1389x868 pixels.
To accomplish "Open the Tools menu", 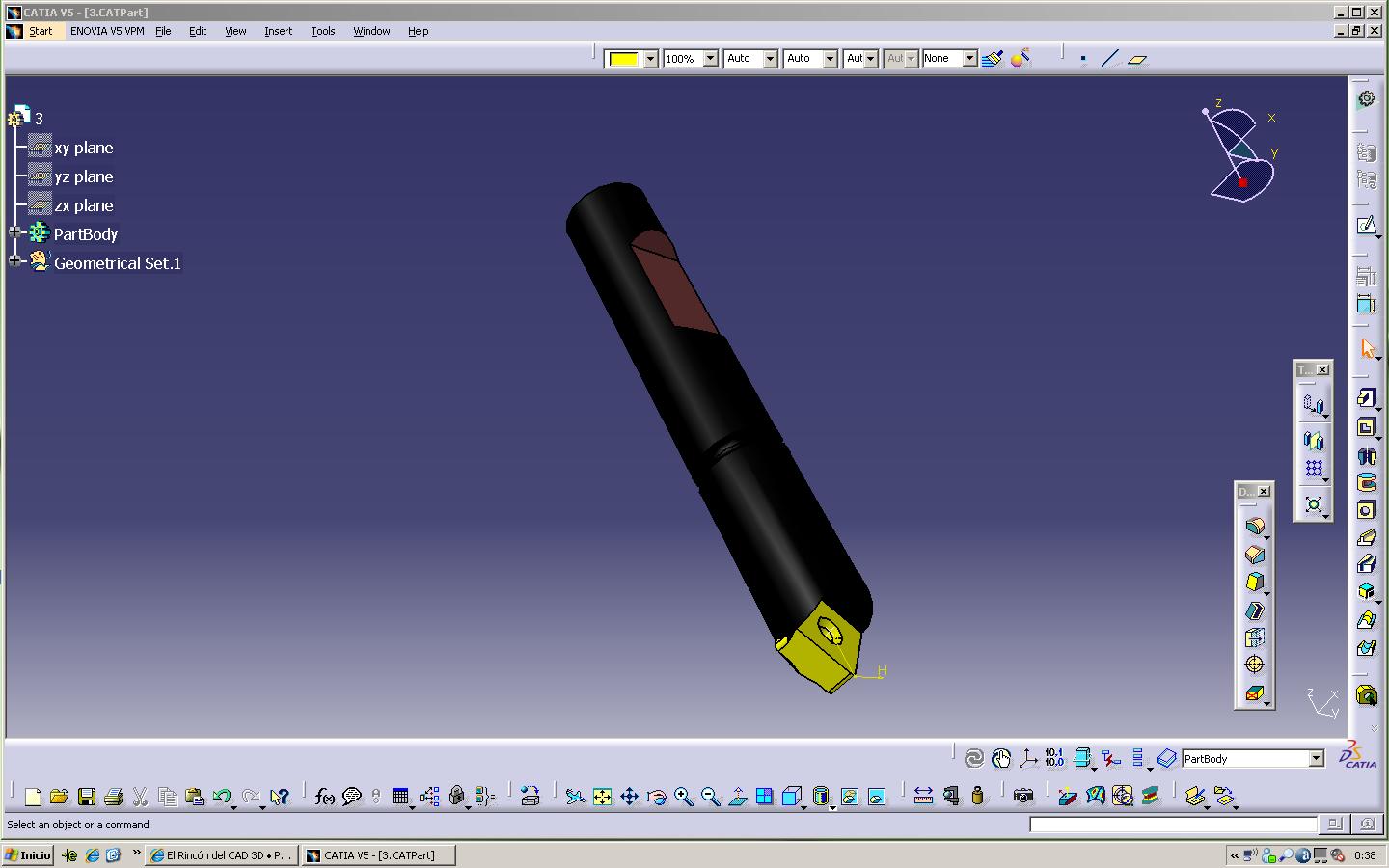I will pos(323,31).
